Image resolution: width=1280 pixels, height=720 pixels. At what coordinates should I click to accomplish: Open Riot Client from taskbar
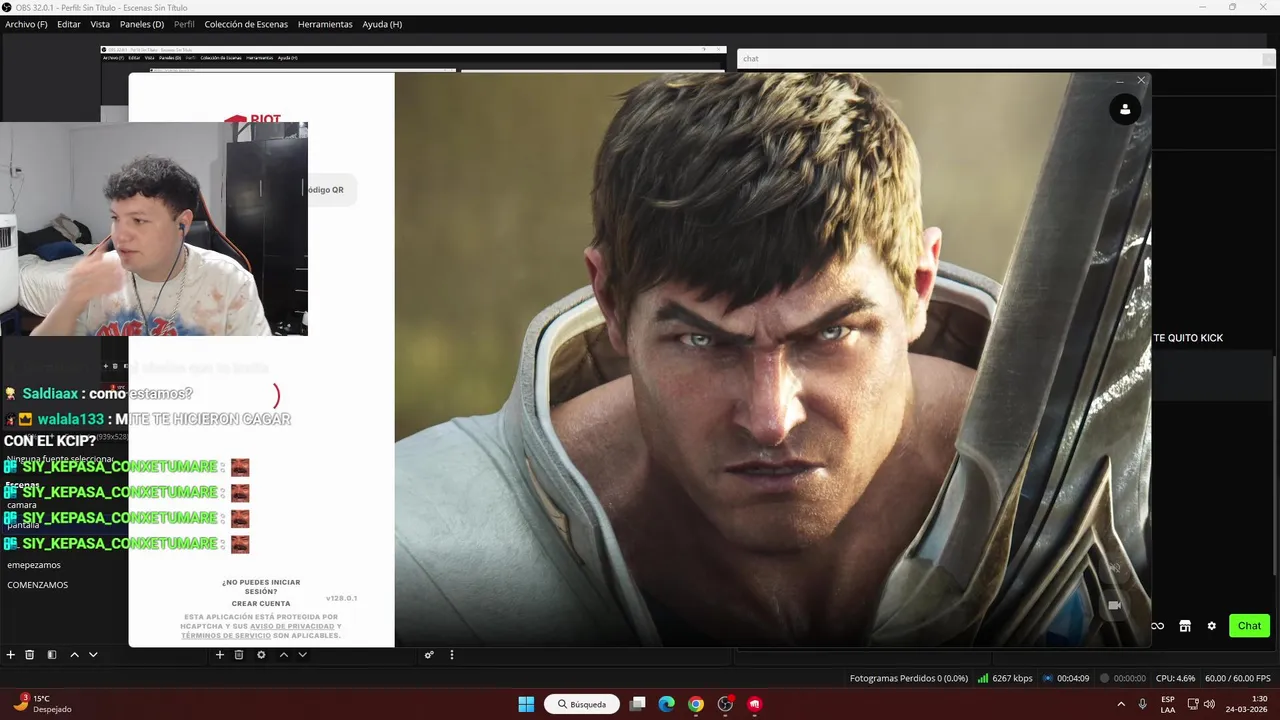[x=755, y=704]
